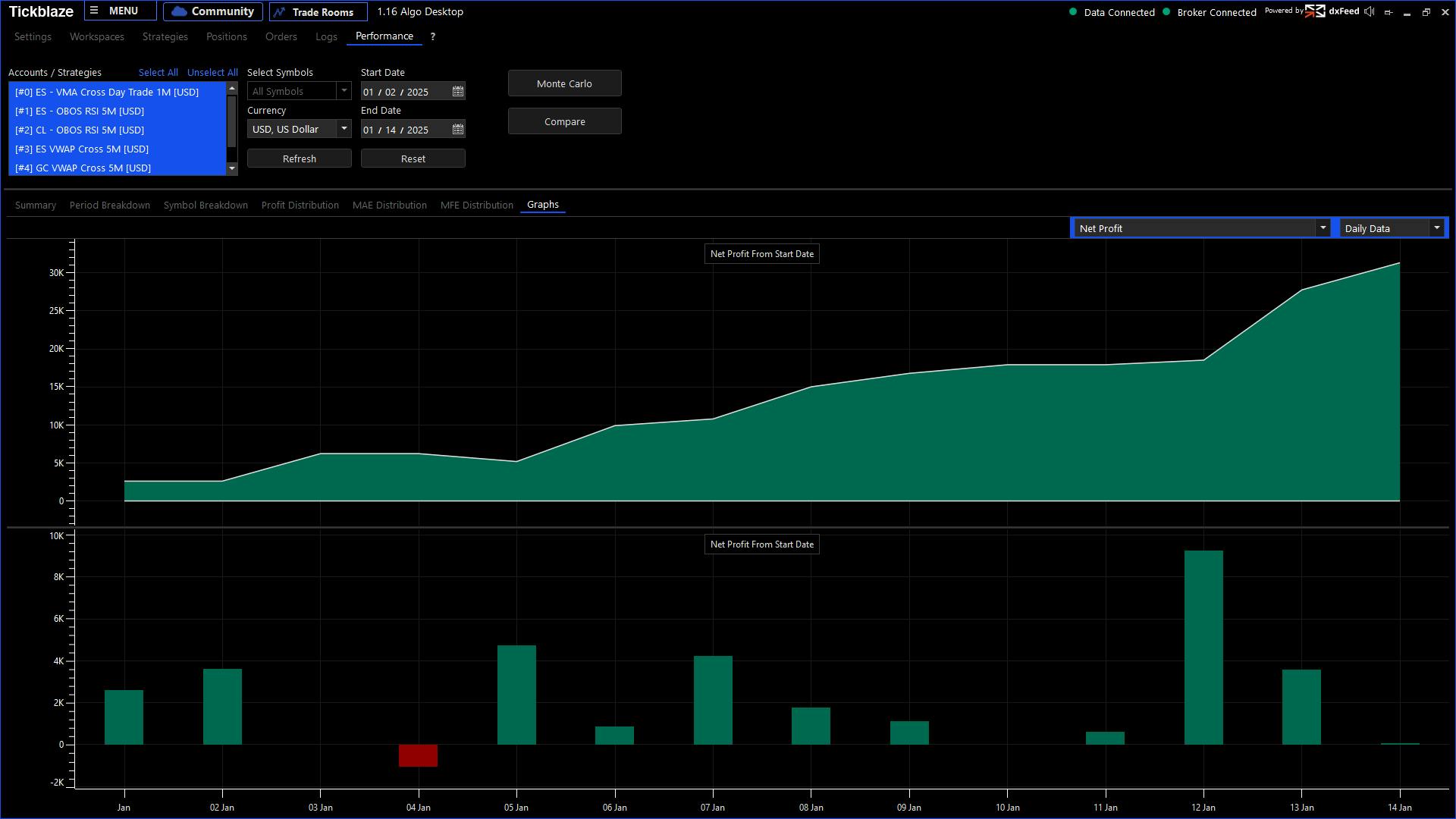Open the Graphs sub-tab

pos(543,205)
